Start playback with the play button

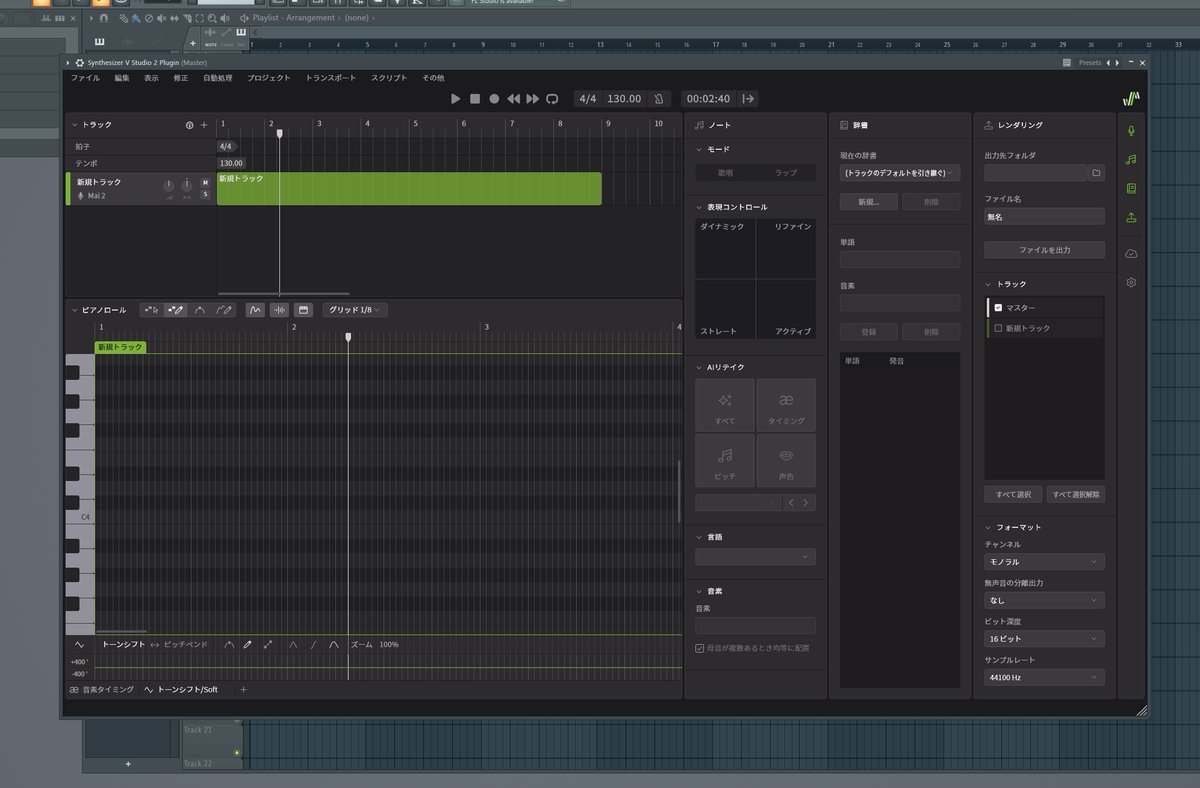pyautogui.click(x=455, y=99)
